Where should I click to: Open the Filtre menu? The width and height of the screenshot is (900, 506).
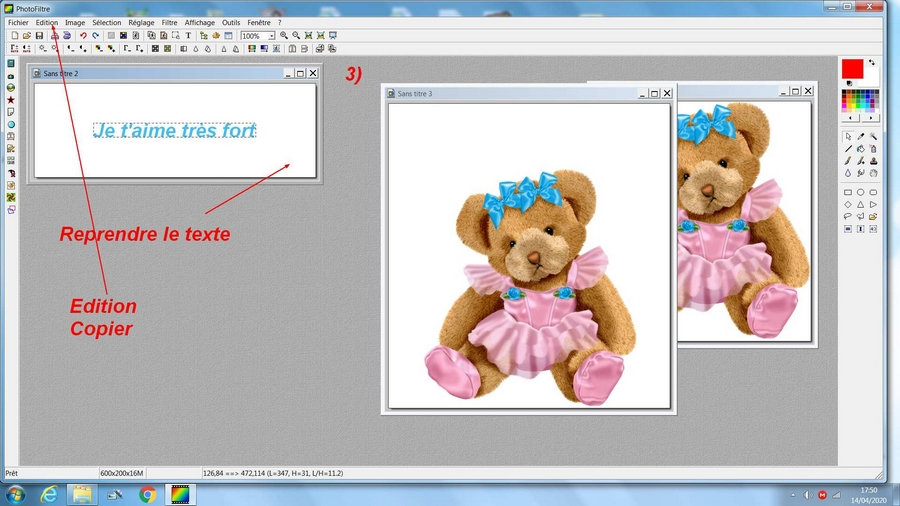point(169,22)
